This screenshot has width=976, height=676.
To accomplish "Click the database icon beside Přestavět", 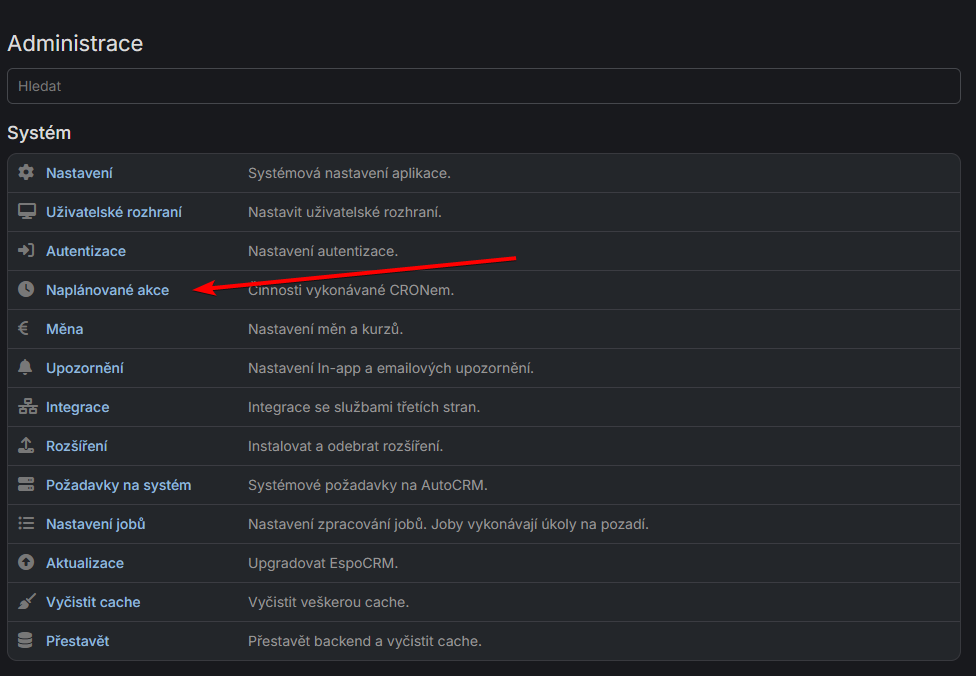I will (x=26, y=641).
